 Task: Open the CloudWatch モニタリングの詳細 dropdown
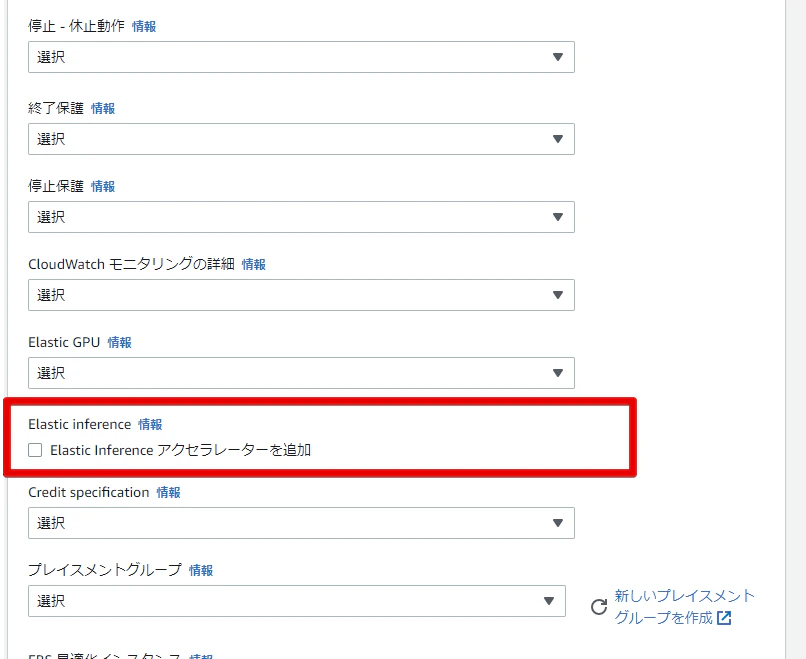[301, 295]
